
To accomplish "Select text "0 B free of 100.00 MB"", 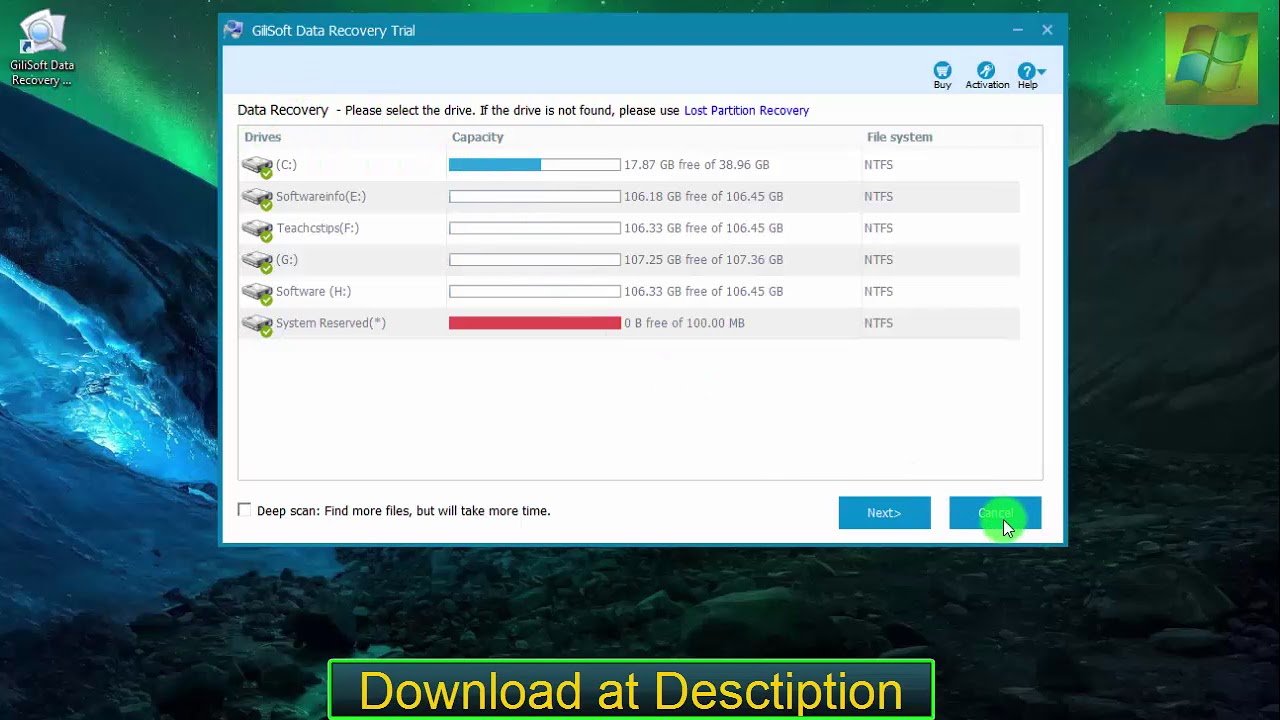I will 684,323.
